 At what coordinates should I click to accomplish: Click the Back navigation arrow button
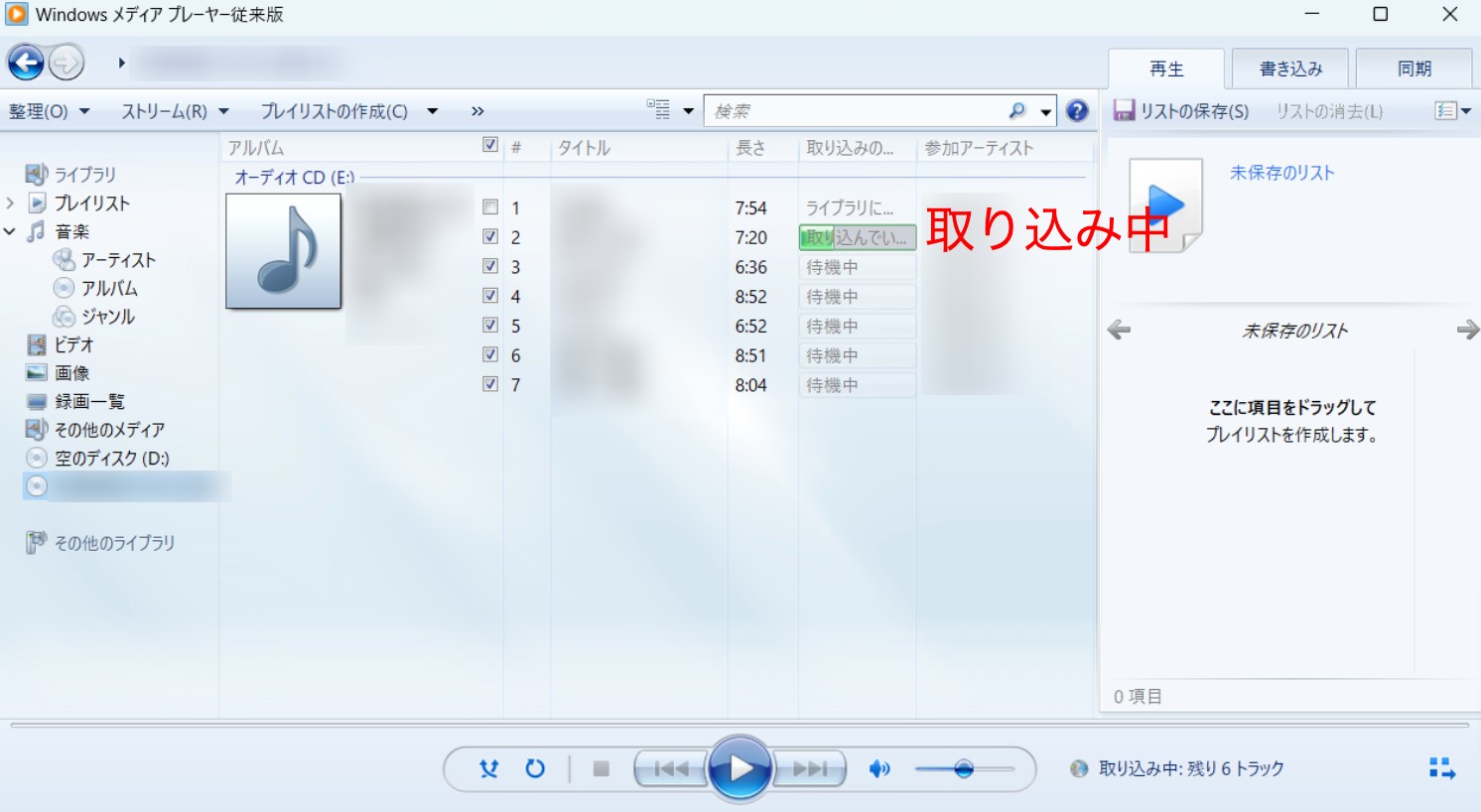26,63
